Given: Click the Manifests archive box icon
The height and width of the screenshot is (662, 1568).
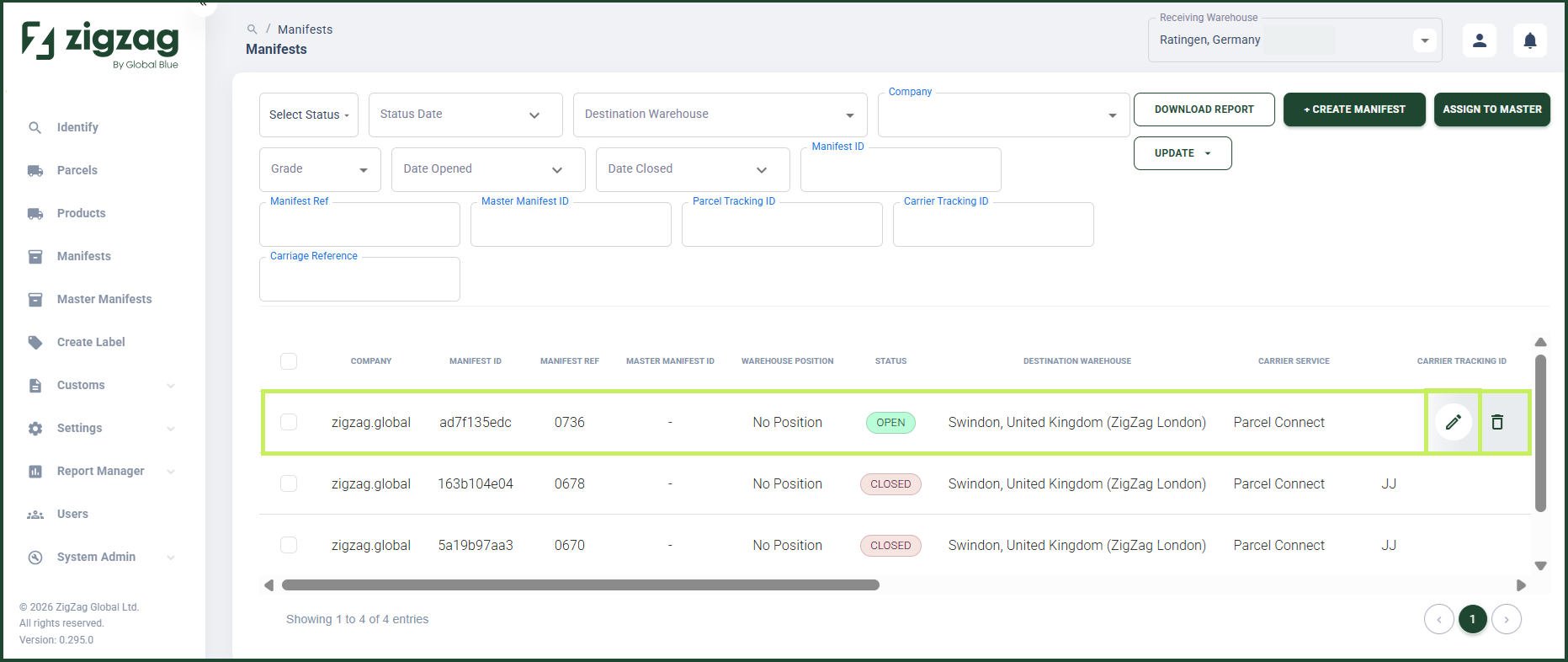Looking at the screenshot, I should [x=35, y=256].
